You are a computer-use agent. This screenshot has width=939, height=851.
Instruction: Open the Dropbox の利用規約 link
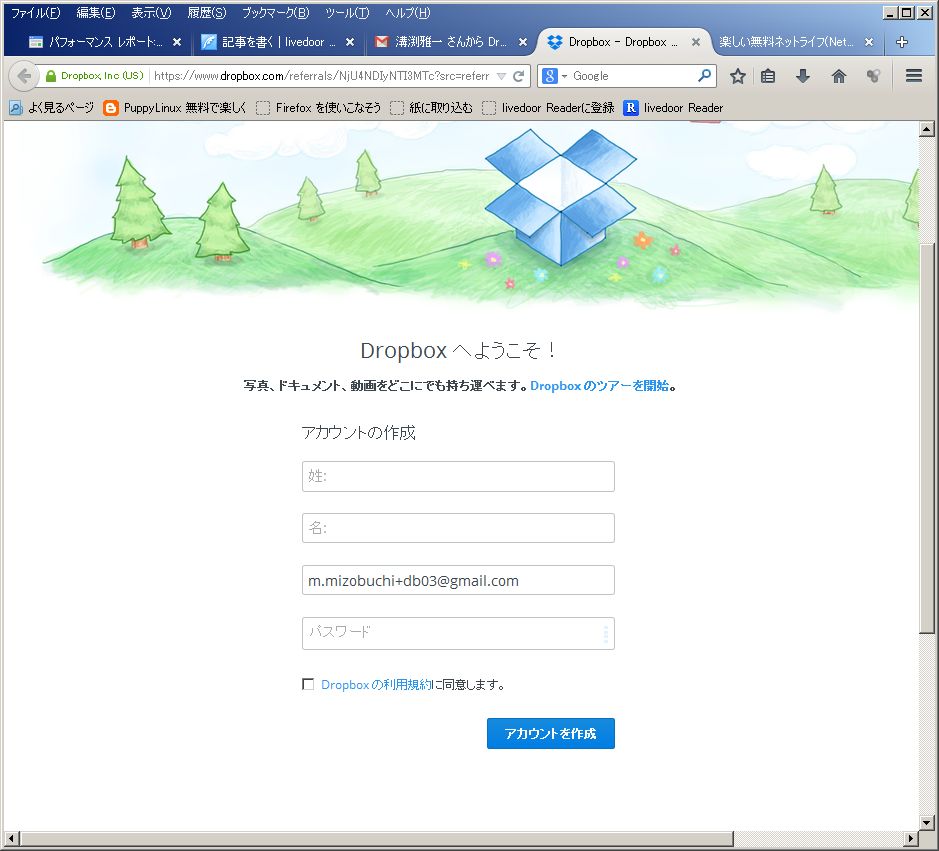point(376,685)
